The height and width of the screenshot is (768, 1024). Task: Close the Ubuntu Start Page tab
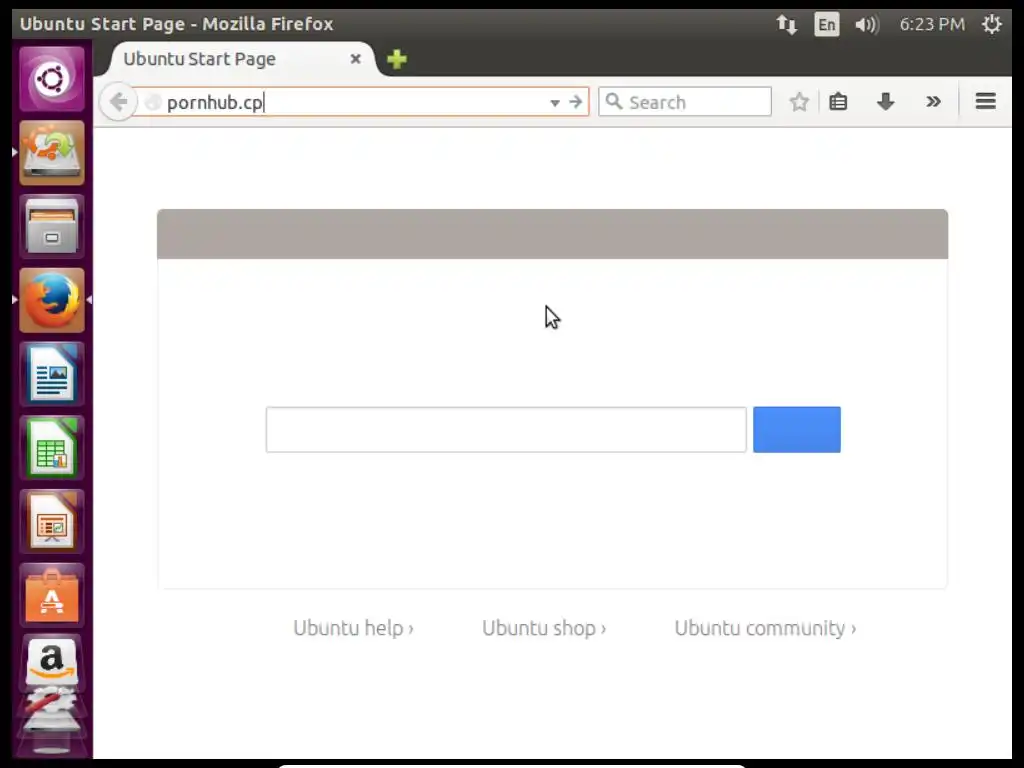[355, 59]
